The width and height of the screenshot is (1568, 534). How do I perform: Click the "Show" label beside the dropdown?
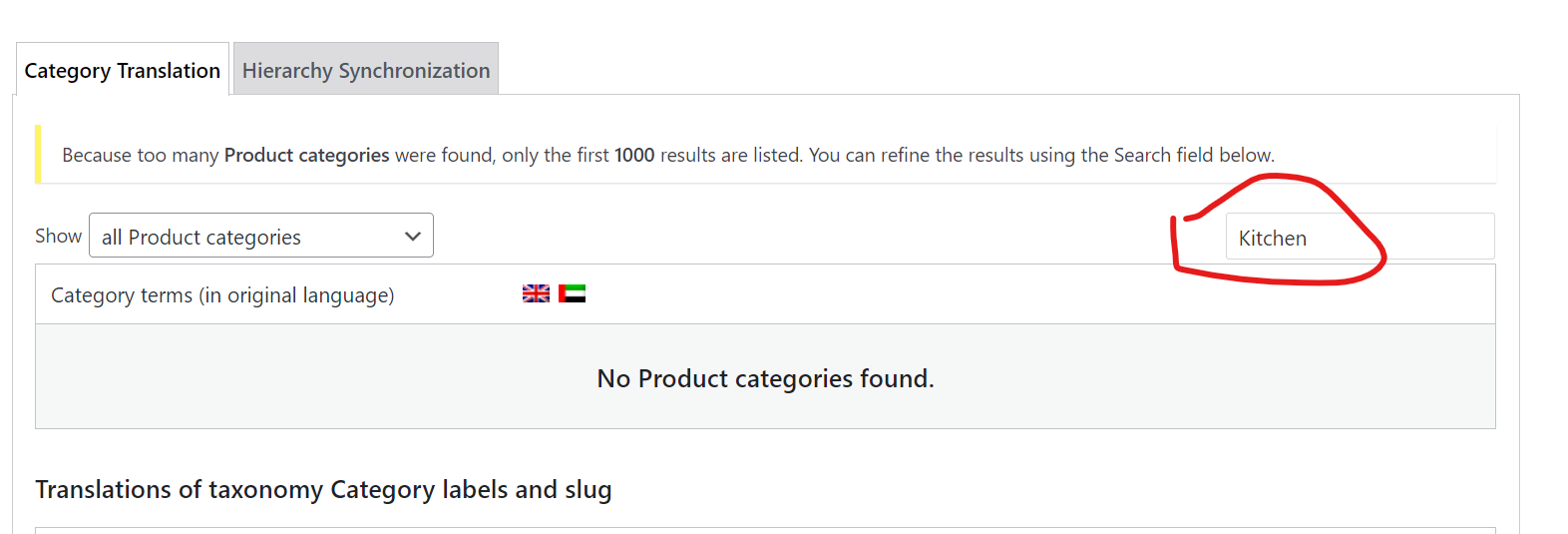pos(58,236)
